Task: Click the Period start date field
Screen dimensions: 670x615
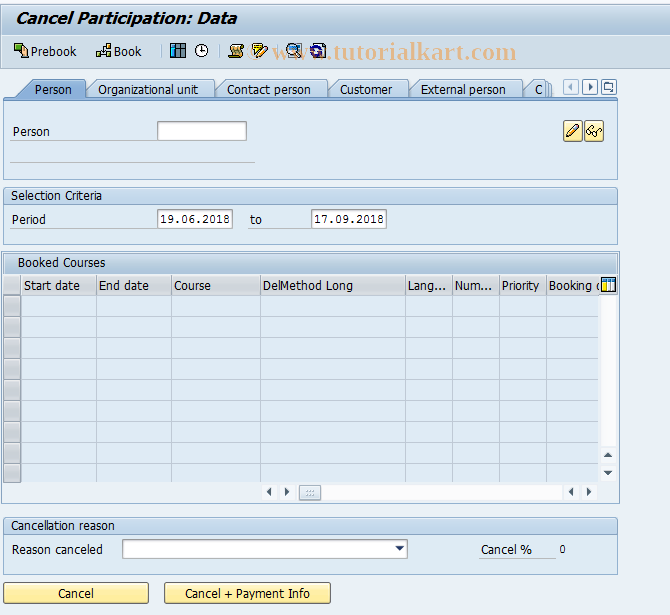Action: pyautogui.click(x=195, y=219)
